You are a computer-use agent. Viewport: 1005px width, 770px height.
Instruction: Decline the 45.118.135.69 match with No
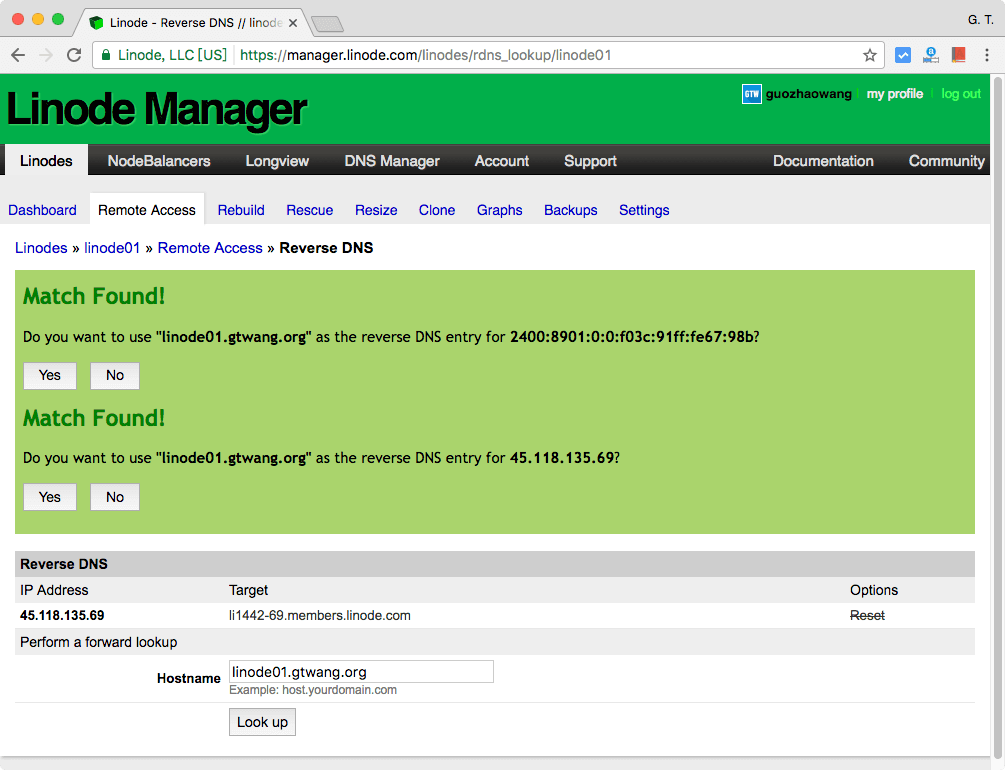(114, 497)
